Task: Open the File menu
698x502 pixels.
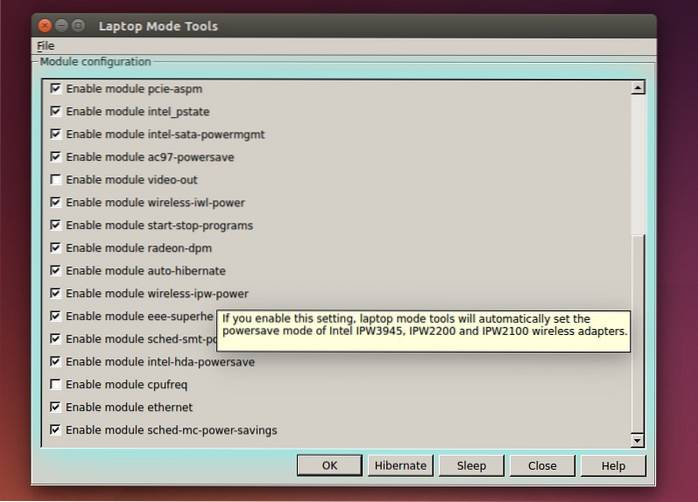Action: 46,46
